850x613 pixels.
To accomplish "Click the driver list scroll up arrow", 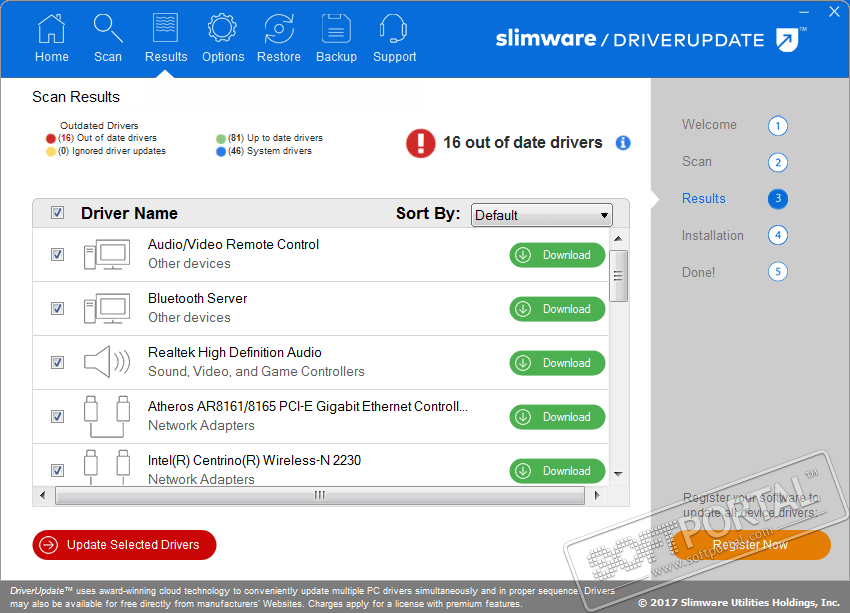I will 618,238.
